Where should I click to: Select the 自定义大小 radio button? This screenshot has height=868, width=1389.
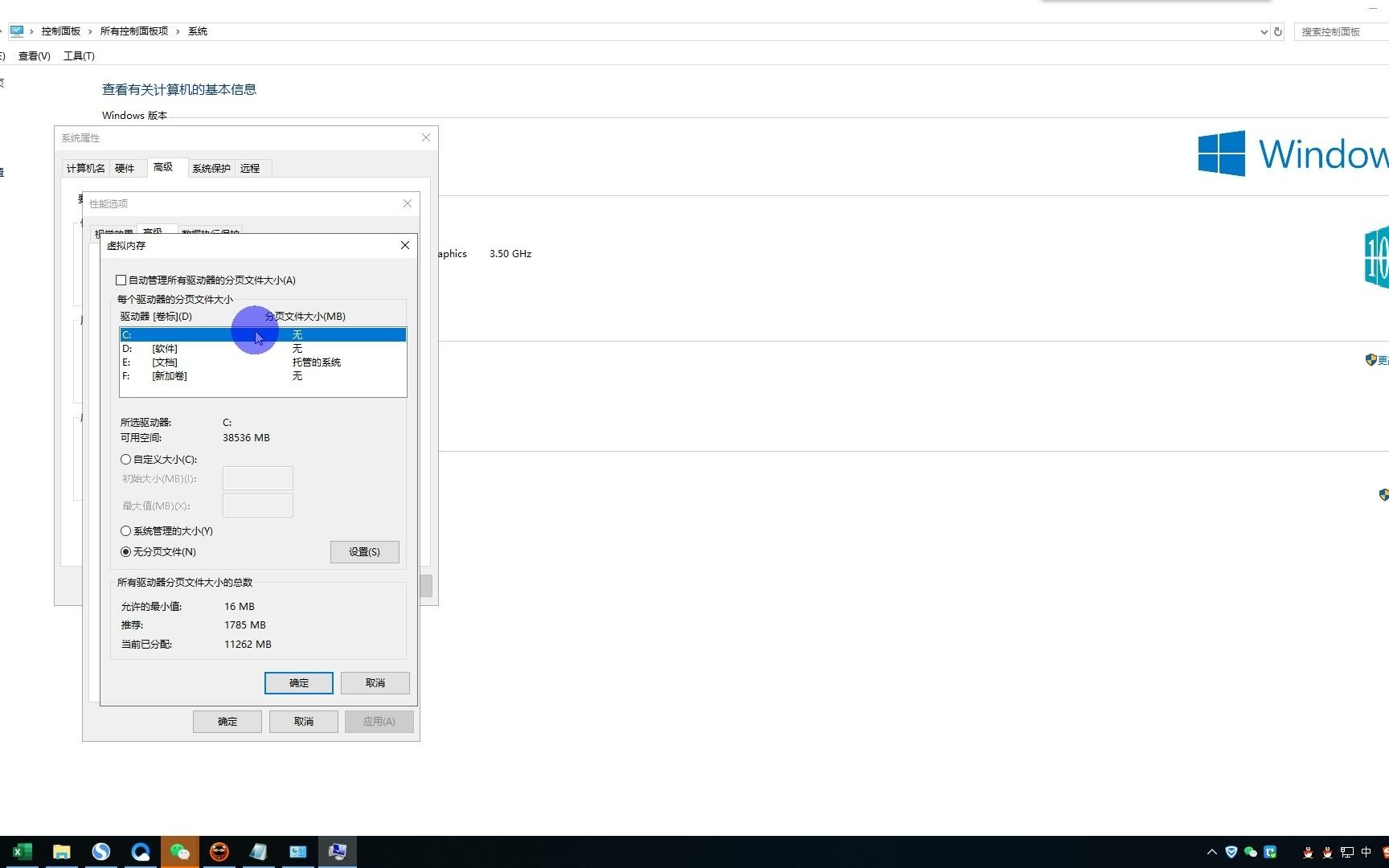pyautogui.click(x=125, y=460)
